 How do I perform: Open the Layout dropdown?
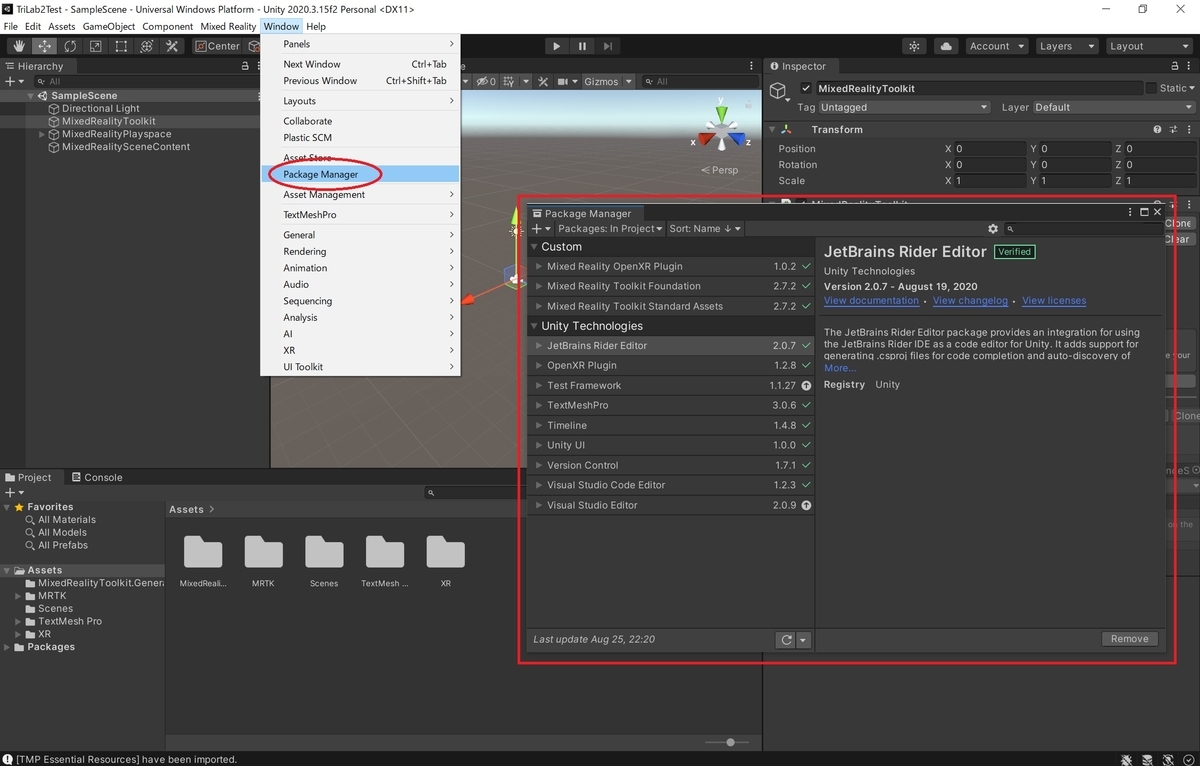(1148, 46)
